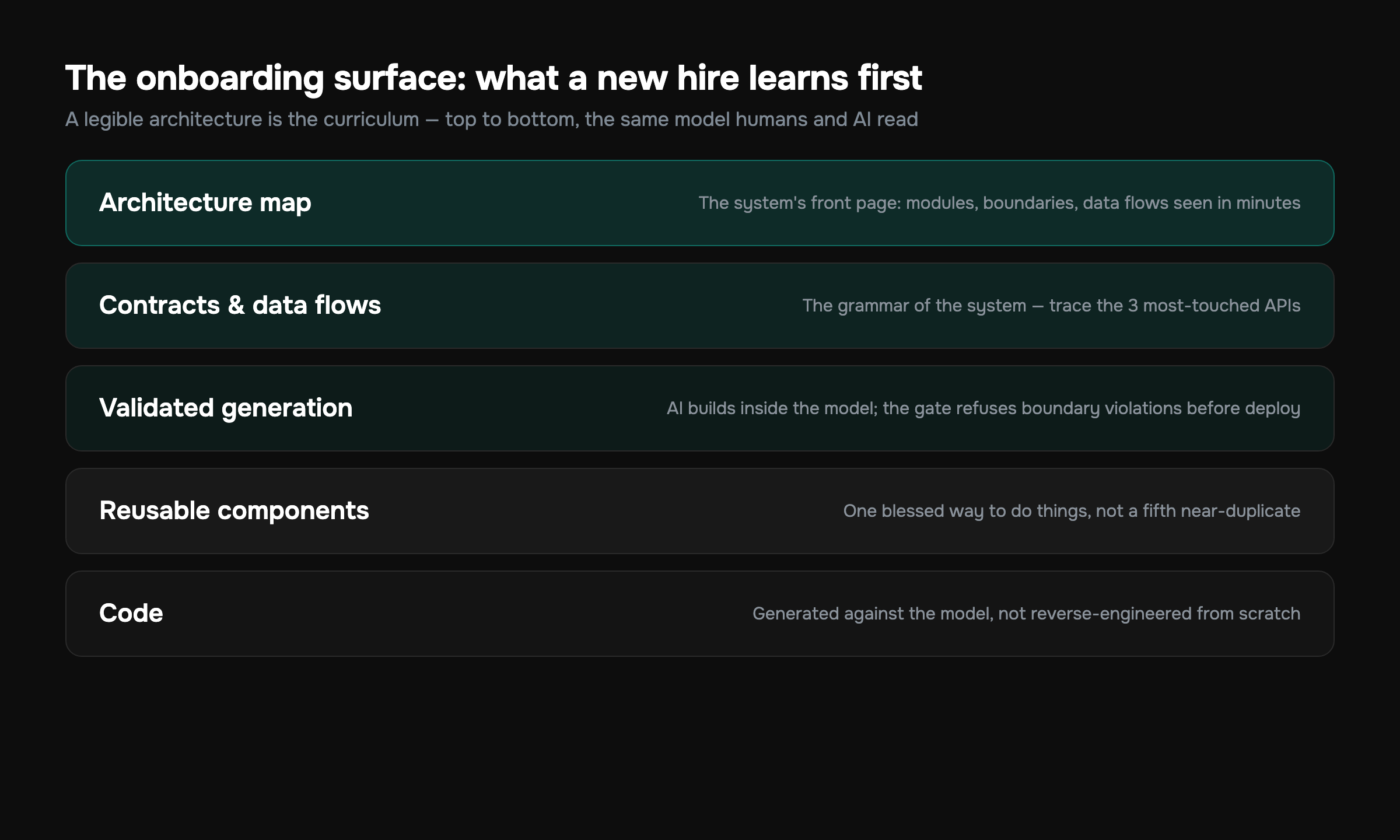
Task: Click the "Generated against the model" description
Action: click(1026, 614)
